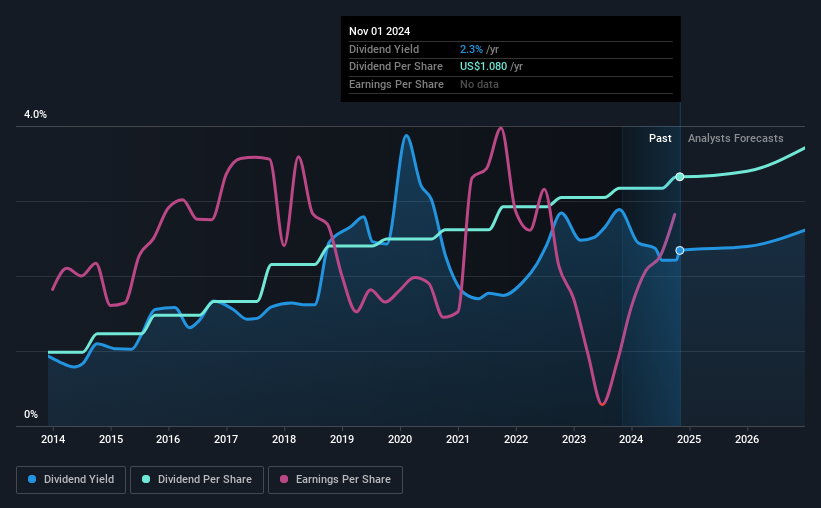Viewport: 821px width, 508px height.
Task: Click the 0% y-axis label
Action: point(31,414)
